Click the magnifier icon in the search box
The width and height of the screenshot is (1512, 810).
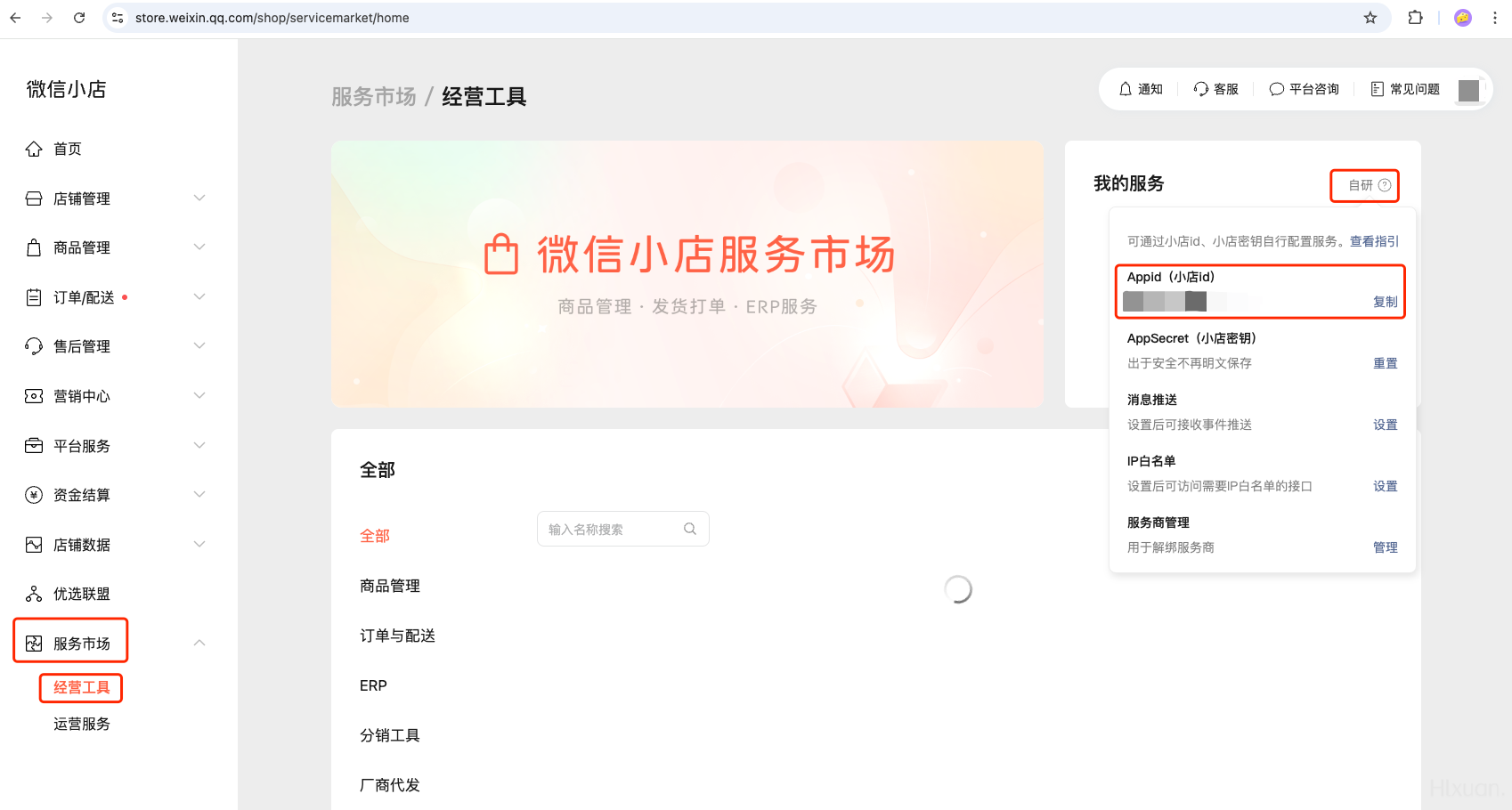690,529
